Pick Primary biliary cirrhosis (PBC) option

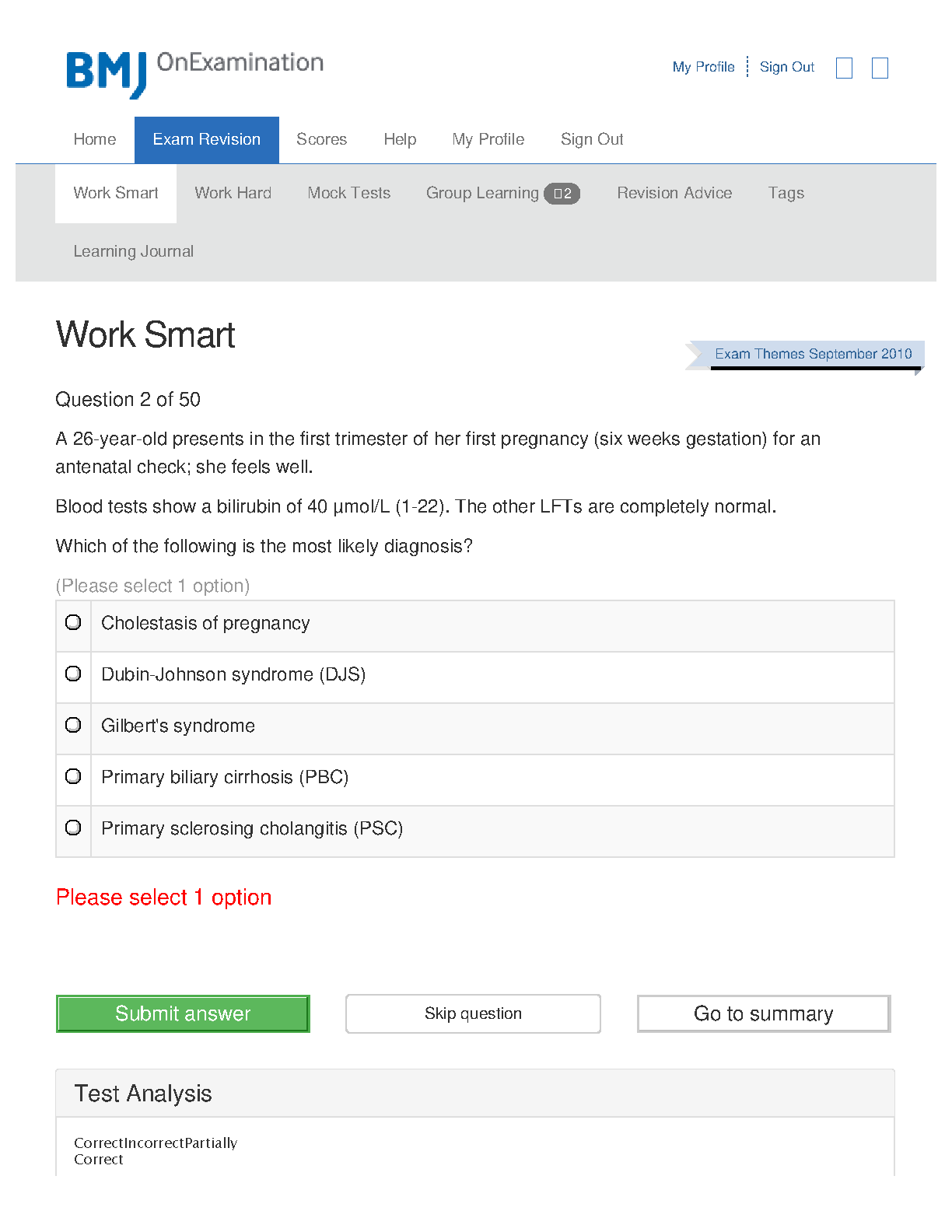73,776
